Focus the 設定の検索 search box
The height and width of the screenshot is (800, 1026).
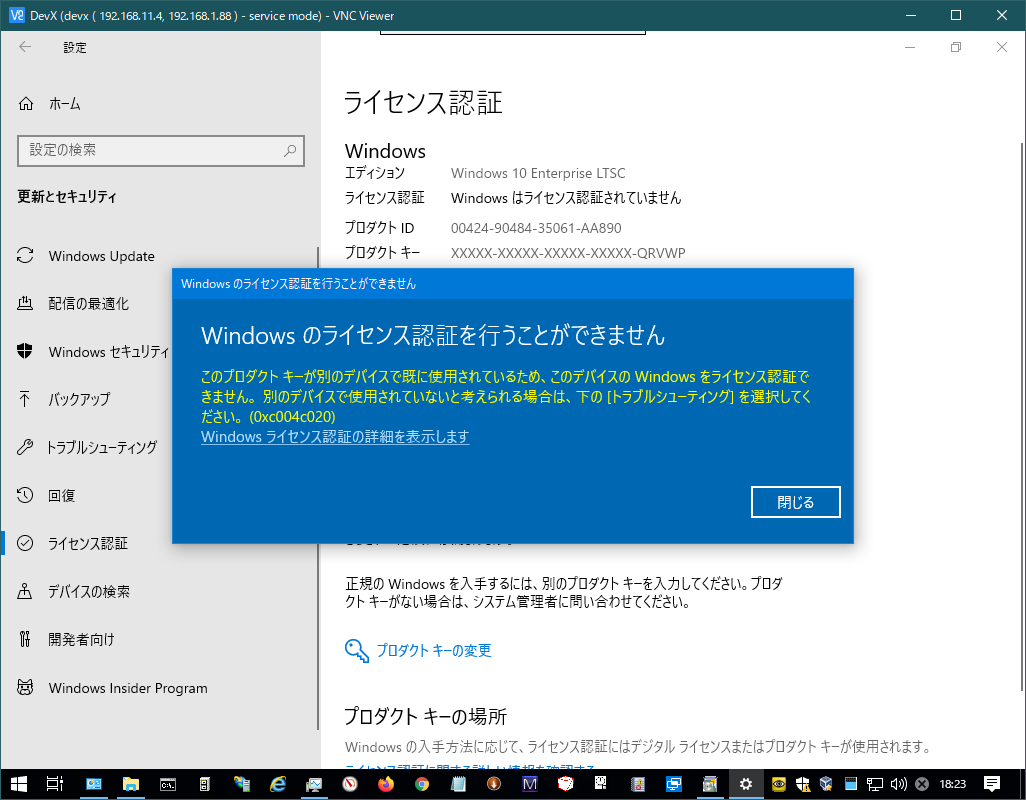[160, 150]
